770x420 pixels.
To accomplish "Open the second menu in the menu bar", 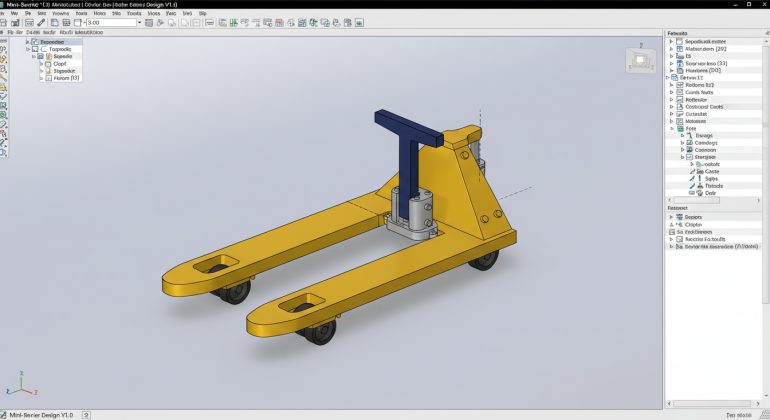I will (15, 13).
